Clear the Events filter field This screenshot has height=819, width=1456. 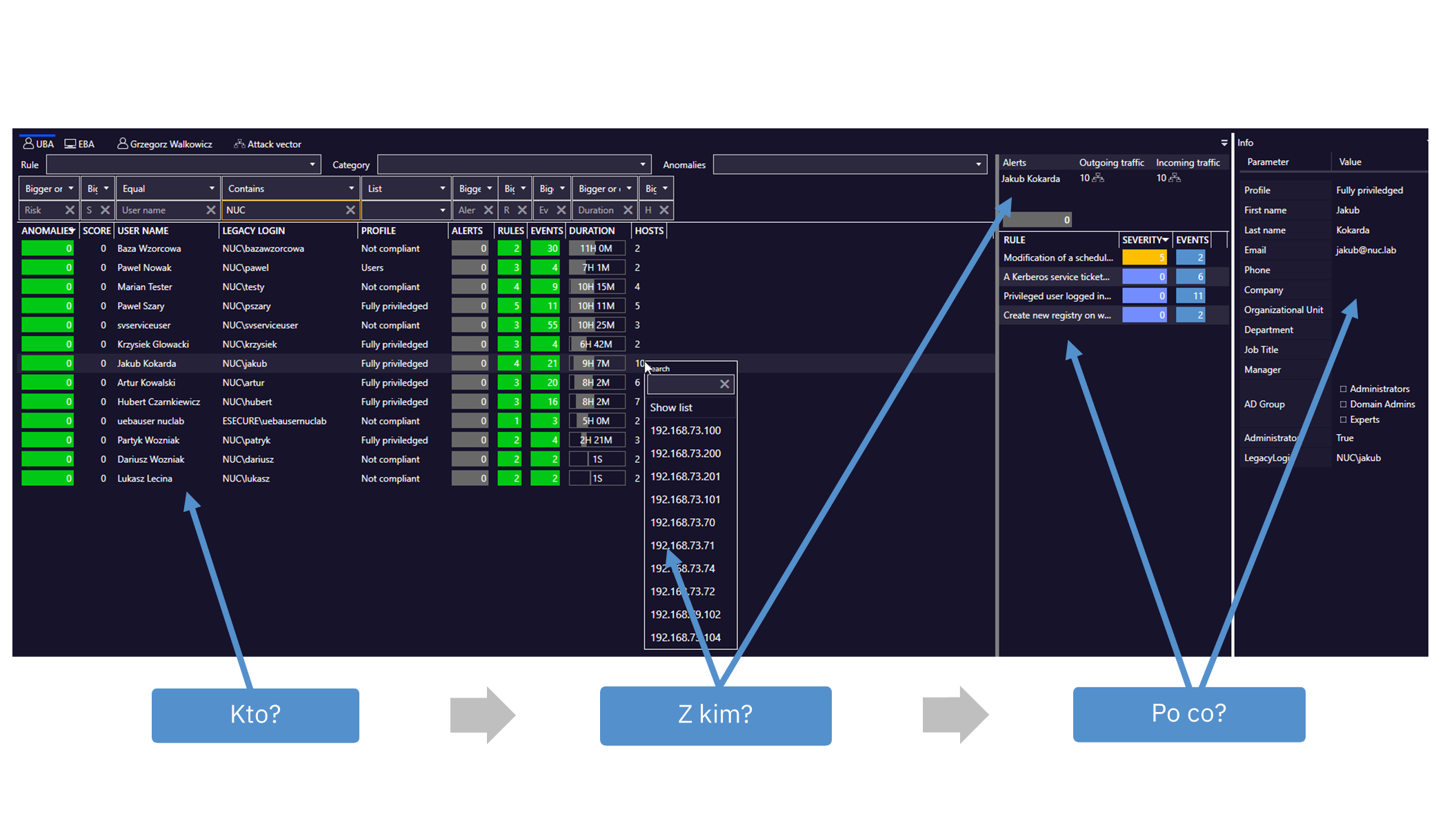point(561,210)
